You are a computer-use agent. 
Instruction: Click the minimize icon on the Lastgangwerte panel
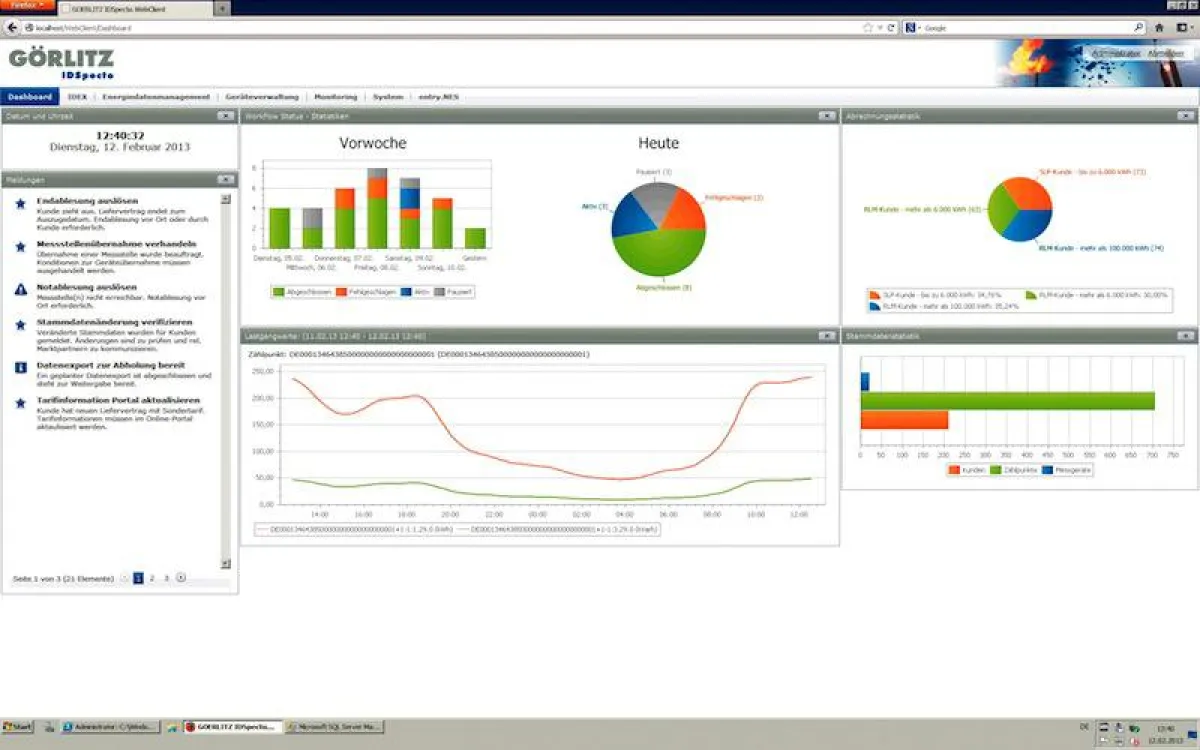pyautogui.click(x=826, y=336)
